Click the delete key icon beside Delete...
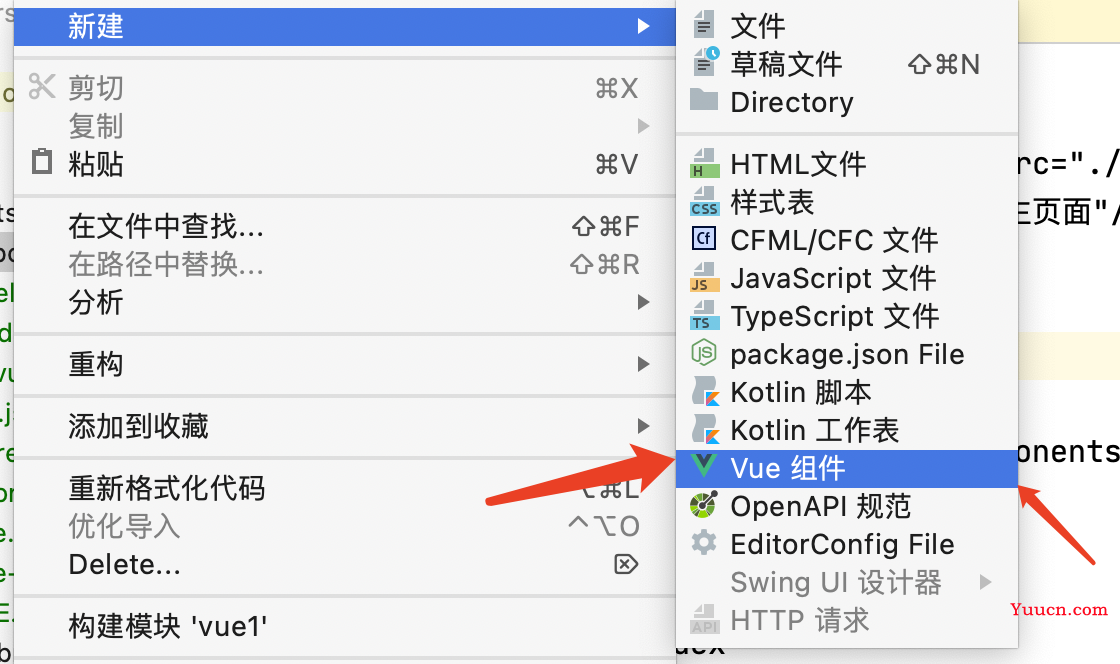The width and height of the screenshot is (1120, 664). [626, 564]
